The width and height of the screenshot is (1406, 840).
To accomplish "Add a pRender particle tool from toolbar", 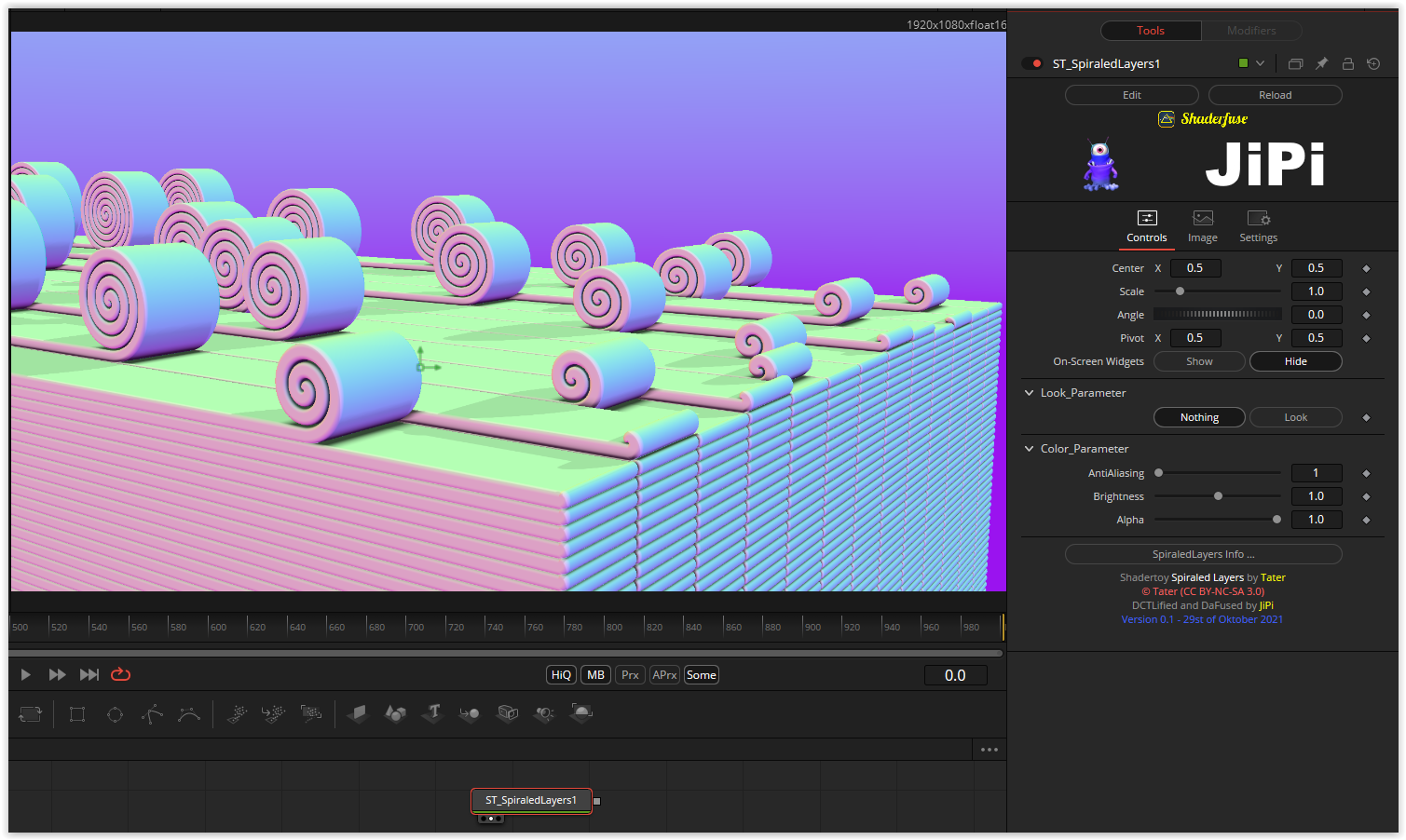I will 311,714.
